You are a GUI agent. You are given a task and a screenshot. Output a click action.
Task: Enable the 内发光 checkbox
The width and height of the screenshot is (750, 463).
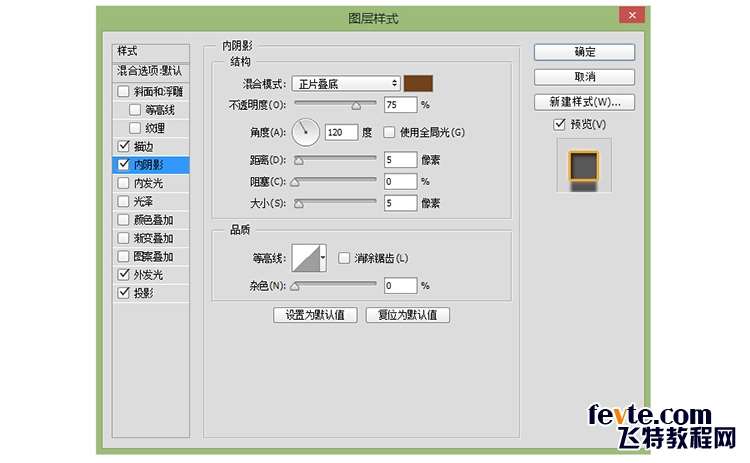pos(123,183)
